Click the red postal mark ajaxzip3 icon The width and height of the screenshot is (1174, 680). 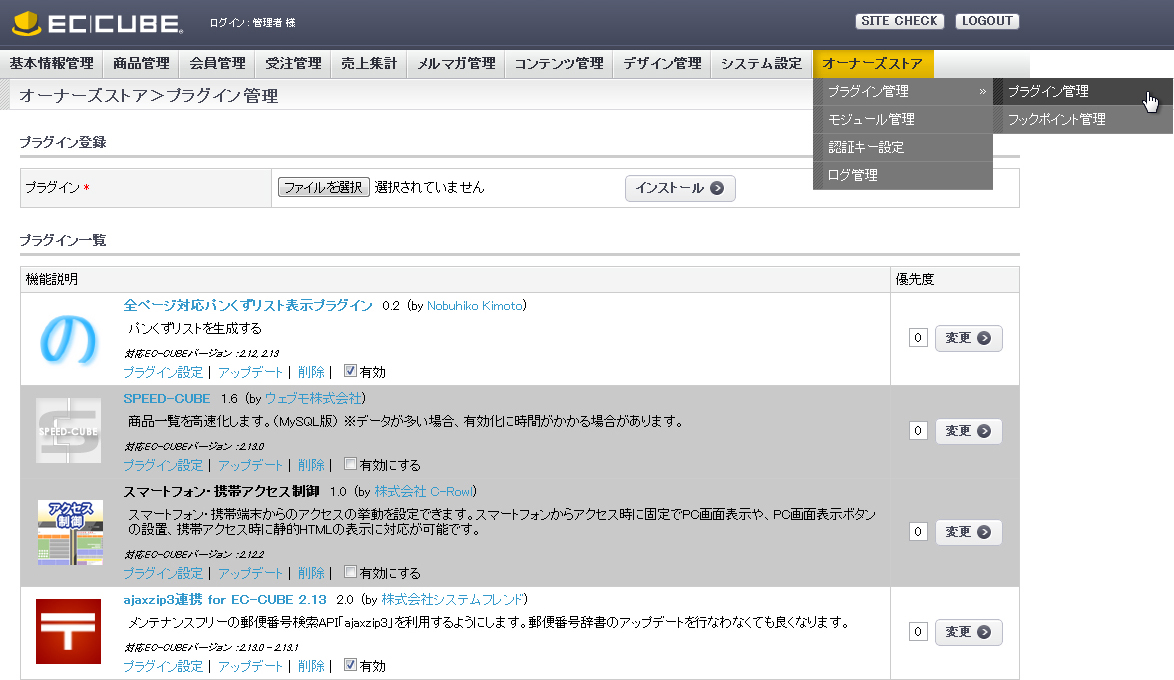click(69, 631)
